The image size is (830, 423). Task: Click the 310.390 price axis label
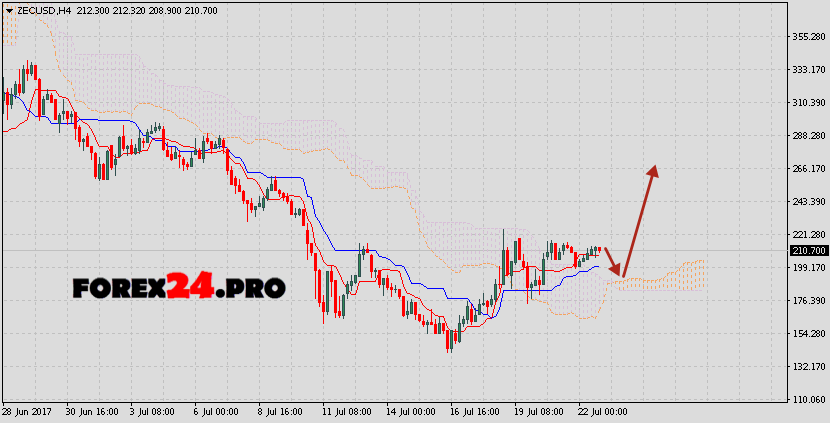coord(808,103)
